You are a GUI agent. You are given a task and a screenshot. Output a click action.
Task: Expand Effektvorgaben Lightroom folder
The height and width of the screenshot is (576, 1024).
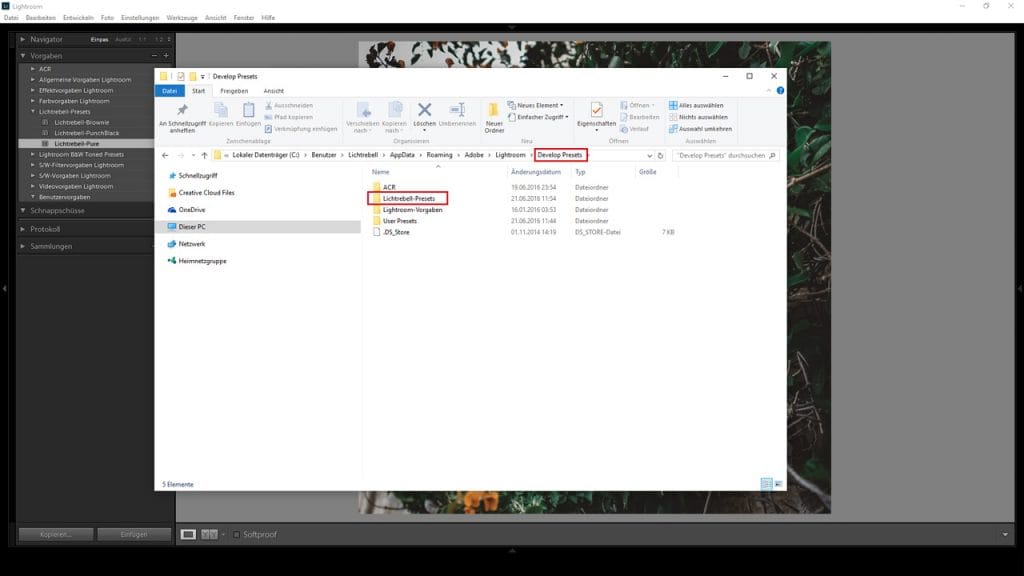pyautogui.click(x=33, y=90)
